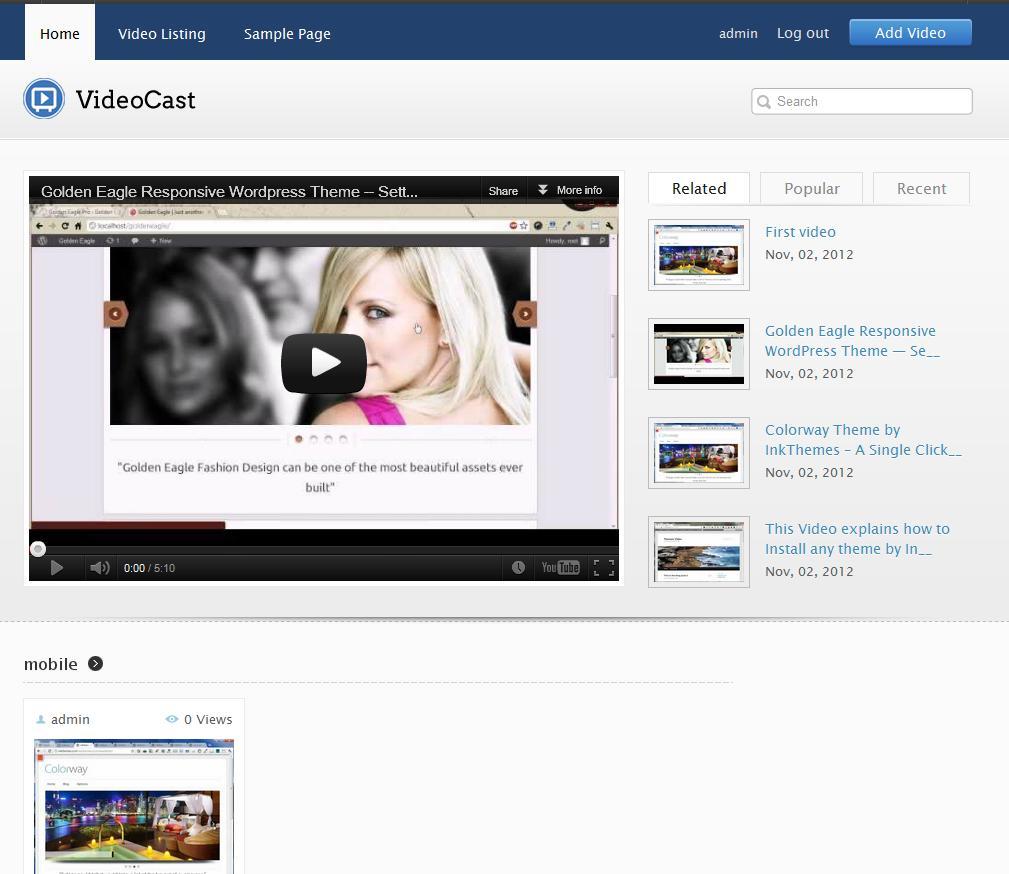Go to previous slide with left arrow

115,314
